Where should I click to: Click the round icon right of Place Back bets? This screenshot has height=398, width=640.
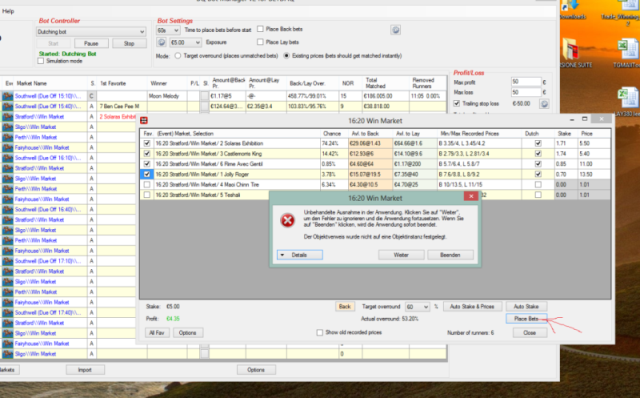click(395, 30)
